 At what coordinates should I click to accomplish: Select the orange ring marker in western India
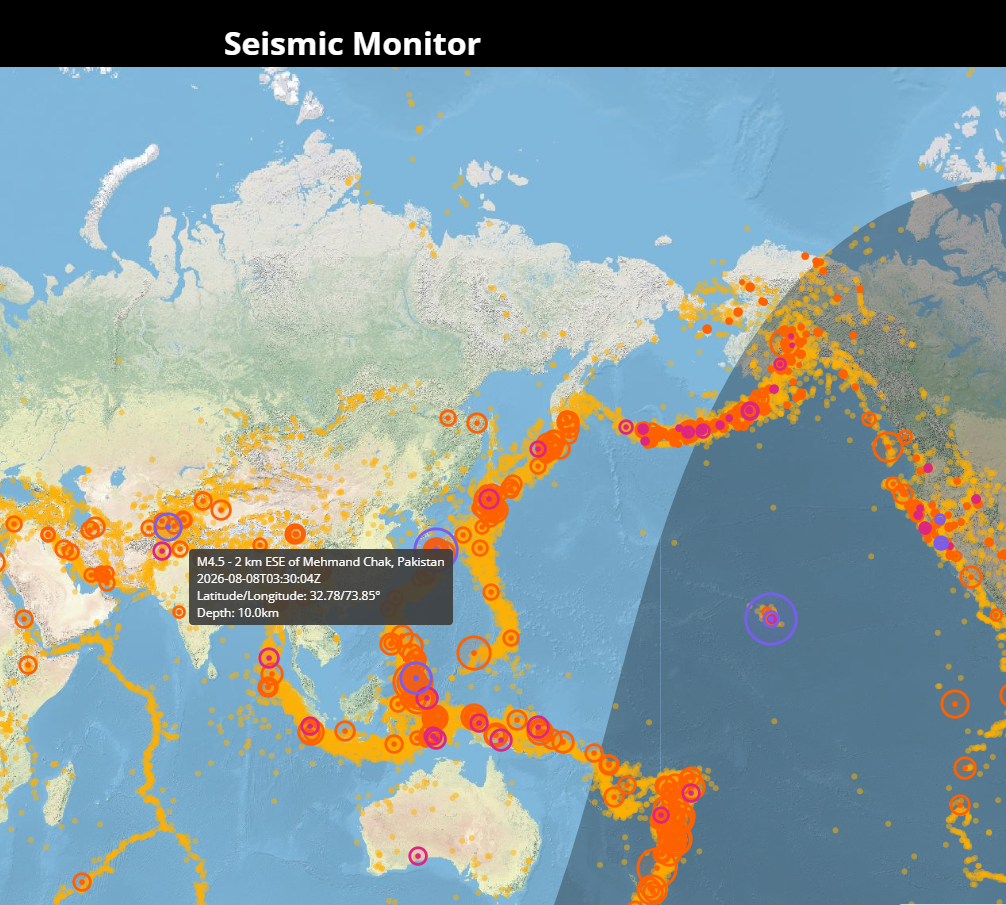pyautogui.click(x=179, y=612)
